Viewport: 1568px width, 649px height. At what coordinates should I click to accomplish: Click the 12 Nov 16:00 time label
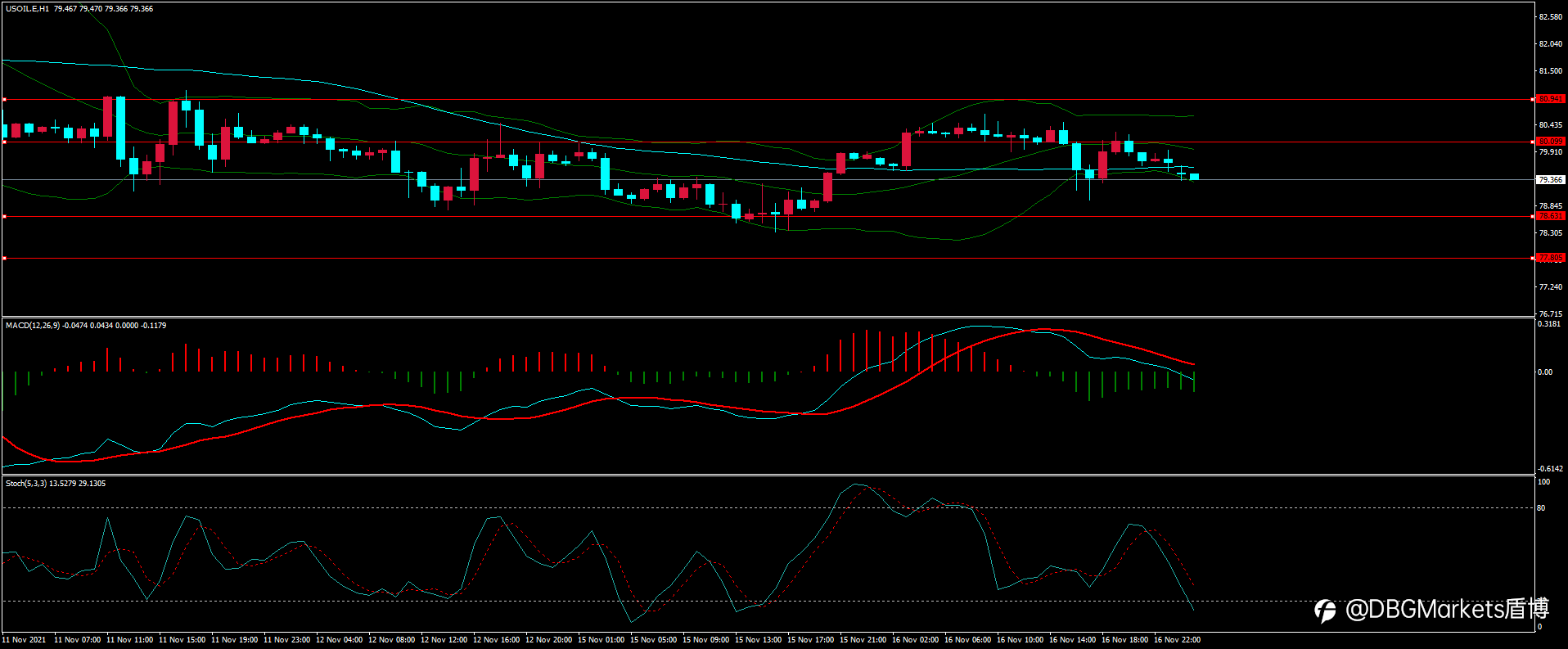click(497, 640)
